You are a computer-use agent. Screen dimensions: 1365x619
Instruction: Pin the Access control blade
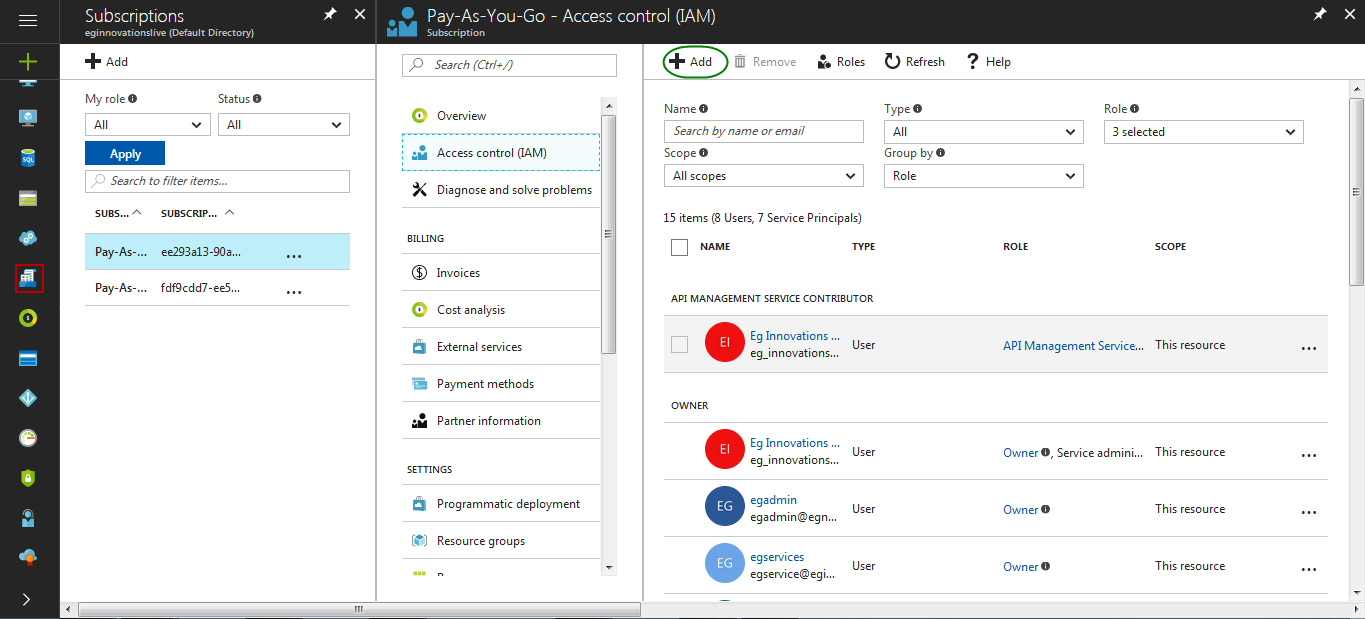[1320, 15]
